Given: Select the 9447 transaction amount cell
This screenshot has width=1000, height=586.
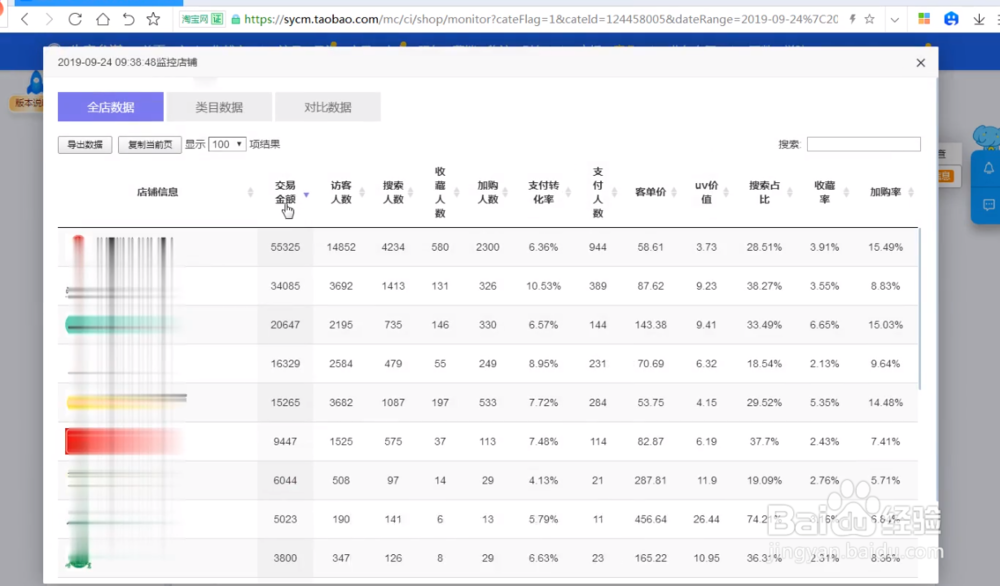Looking at the screenshot, I should pos(285,442).
